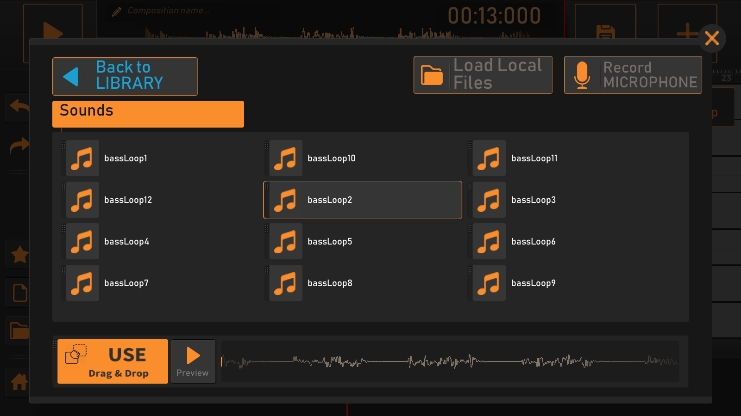Image resolution: width=741 pixels, height=416 pixels.
Task: Click the bassLoop1 music note icon
Action: (x=83, y=159)
